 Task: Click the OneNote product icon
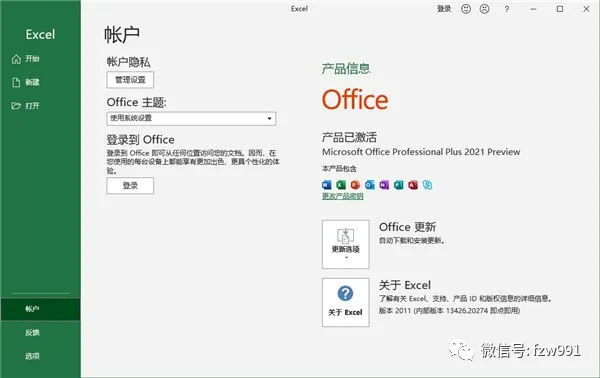(x=384, y=185)
